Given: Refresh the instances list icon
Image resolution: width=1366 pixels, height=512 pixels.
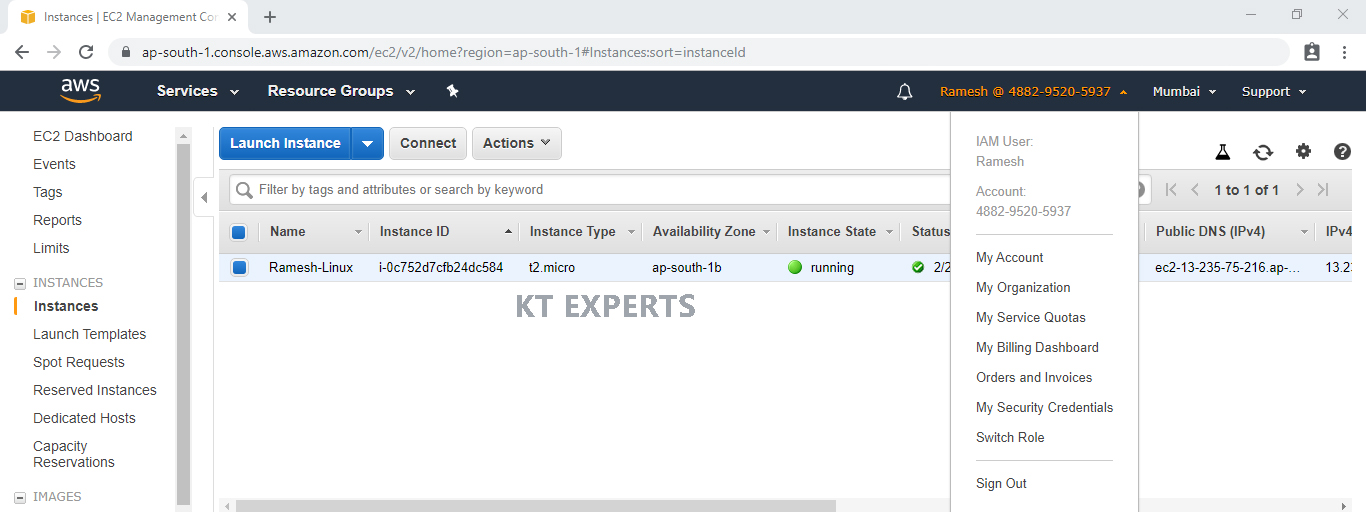Looking at the screenshot, I should [1263, 152].
